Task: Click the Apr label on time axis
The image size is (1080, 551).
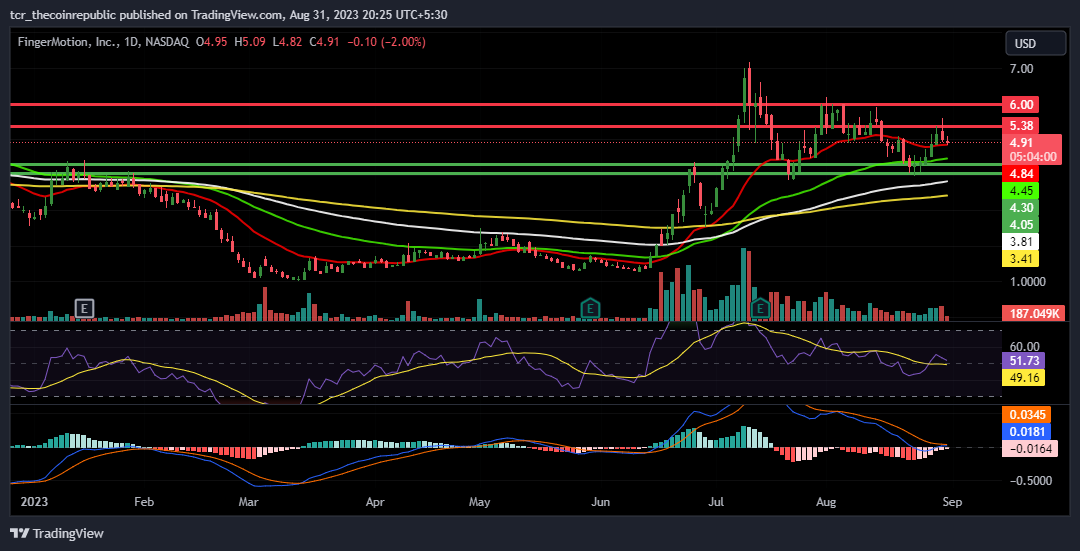Action: 375,501
